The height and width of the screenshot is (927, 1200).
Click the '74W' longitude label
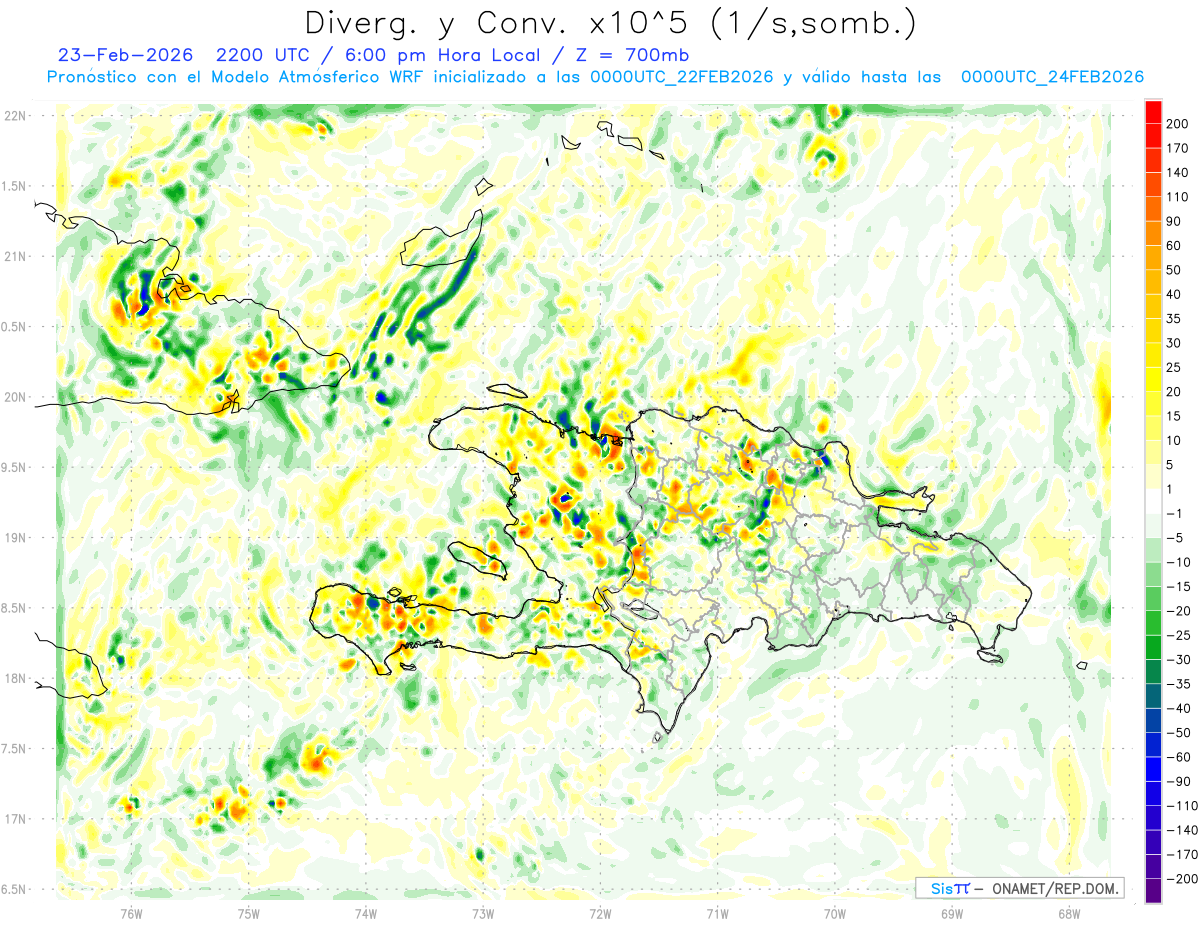(x=365, y=914)
